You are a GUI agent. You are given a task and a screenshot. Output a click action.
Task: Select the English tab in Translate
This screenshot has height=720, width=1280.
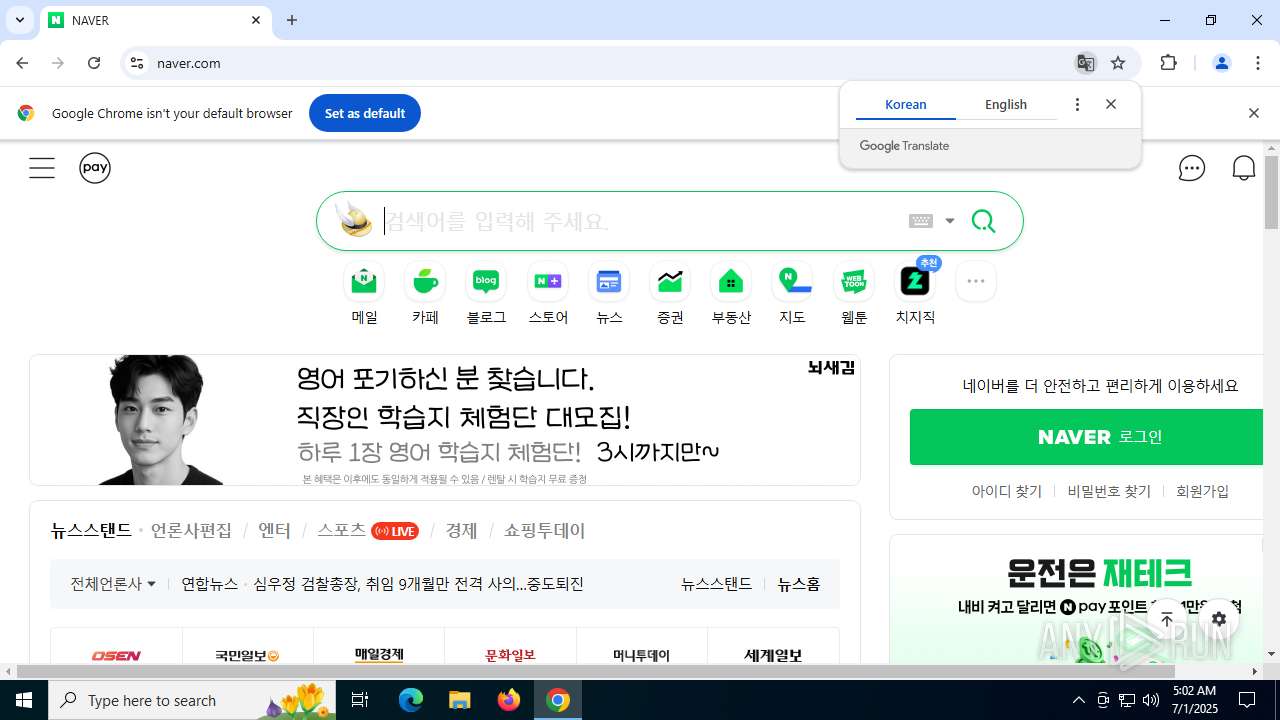1006,104
